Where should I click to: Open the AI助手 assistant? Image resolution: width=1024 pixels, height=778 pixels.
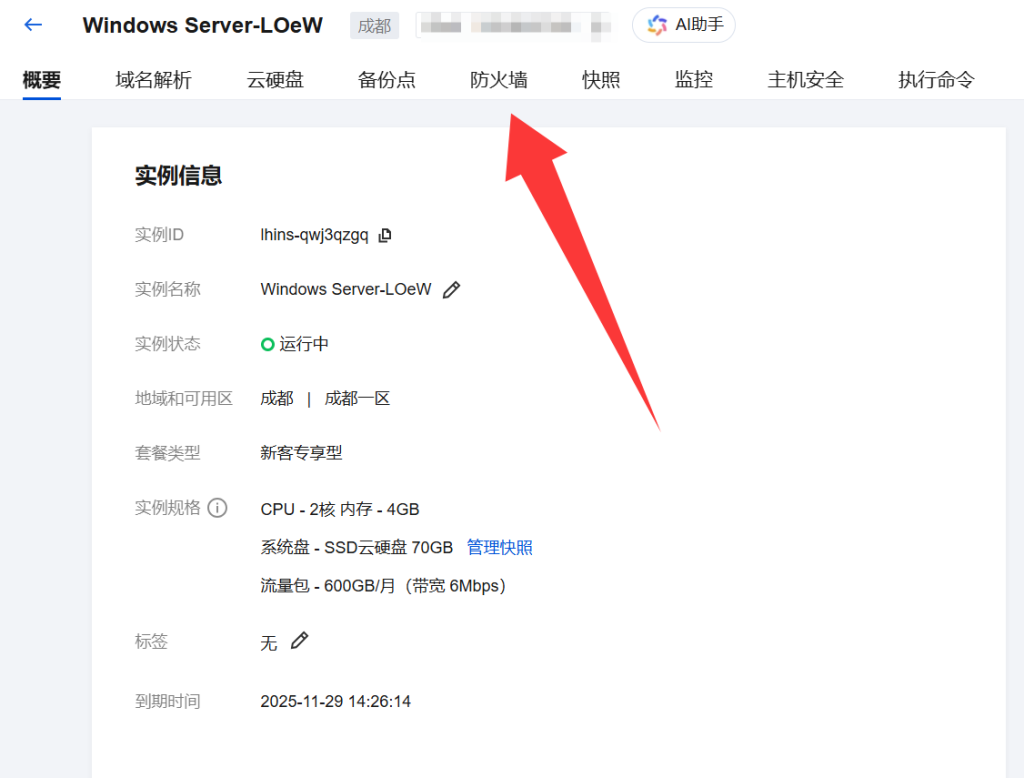point(684,25)
